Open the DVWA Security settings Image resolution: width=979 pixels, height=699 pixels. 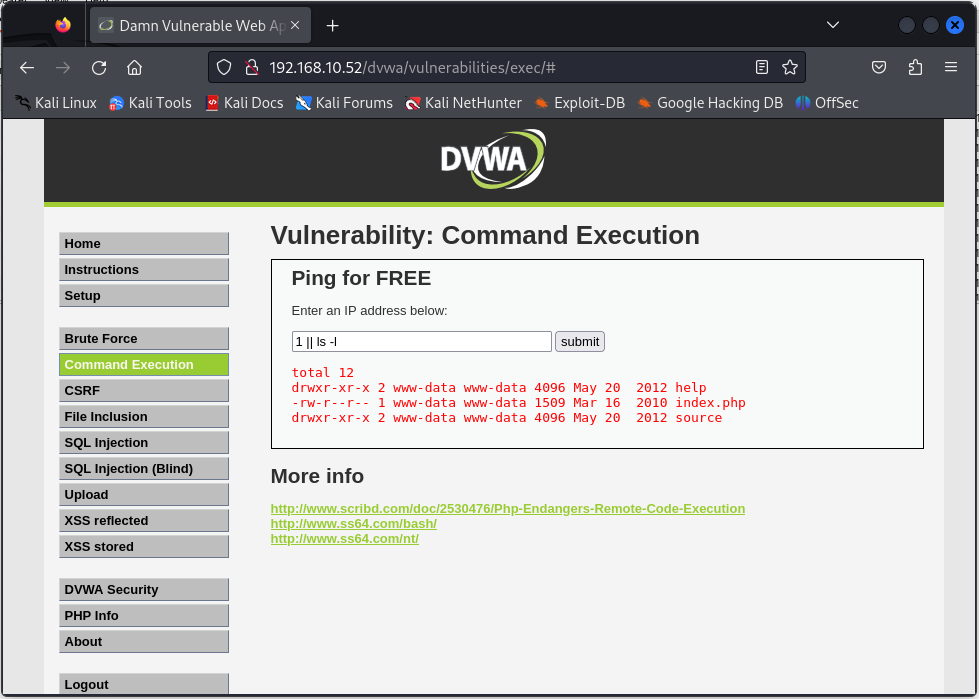click(x=144, y=590)
